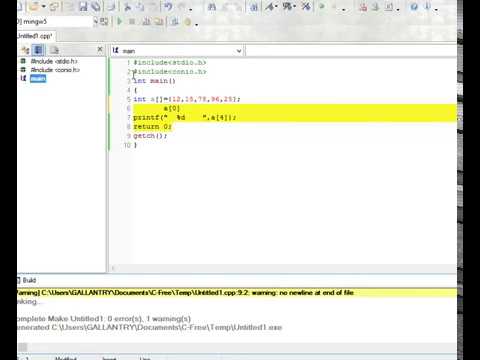Viewport: 480px width, 360px height.
Task: Click the int main() code line
Action: (x=154, y=81)
